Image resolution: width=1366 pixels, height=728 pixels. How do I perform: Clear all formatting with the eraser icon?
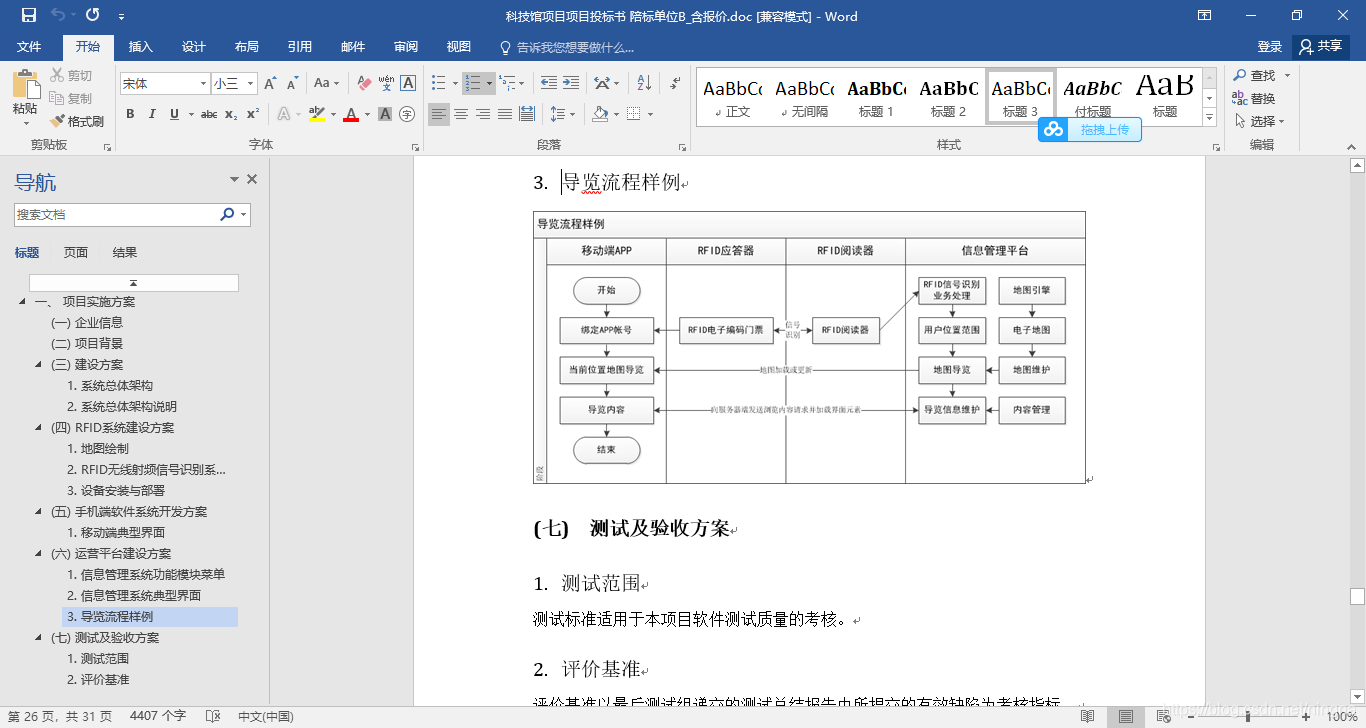(x=364, y=84)
